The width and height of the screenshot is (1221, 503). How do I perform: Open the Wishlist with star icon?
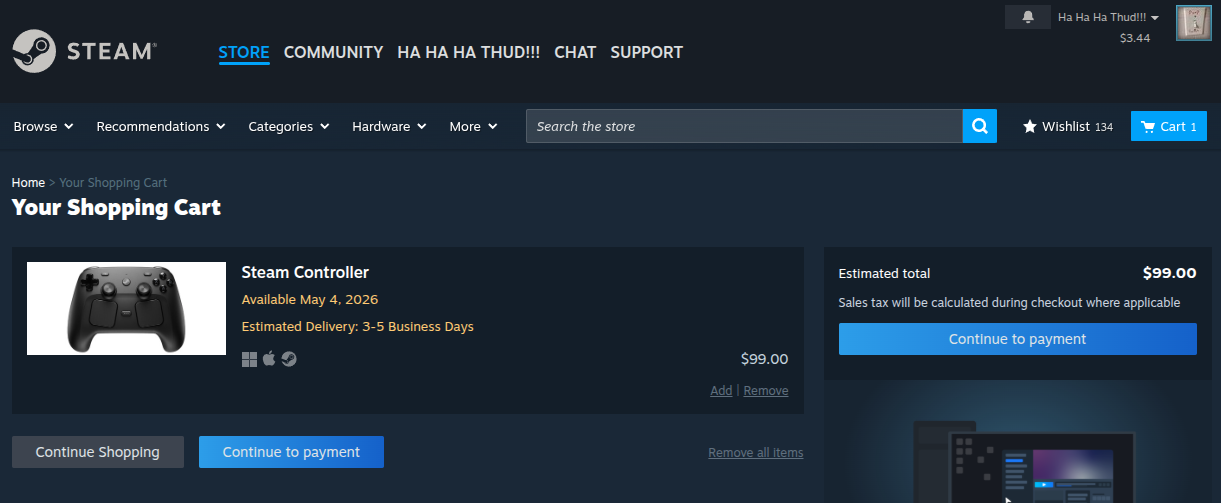[1067, 127]
